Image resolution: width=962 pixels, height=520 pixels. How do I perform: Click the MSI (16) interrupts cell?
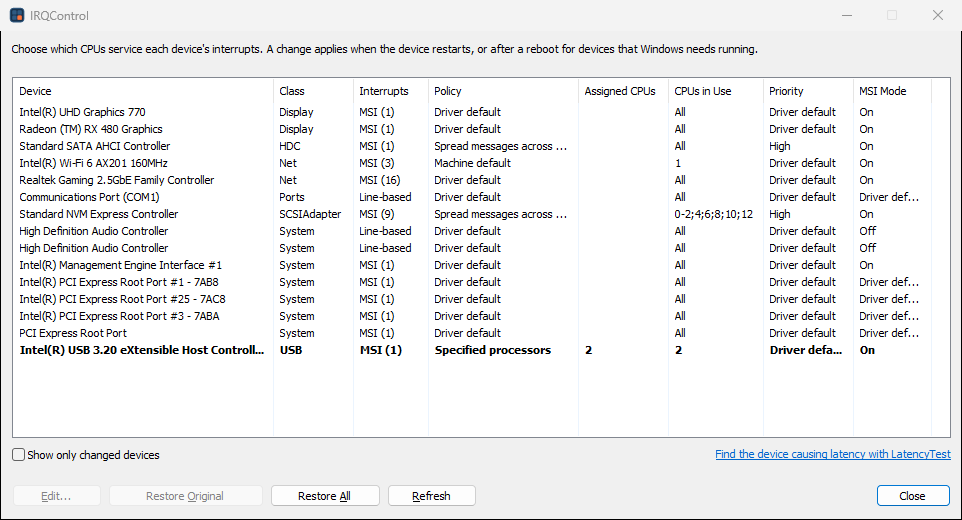pyautogui.click(x=380, y=180)
